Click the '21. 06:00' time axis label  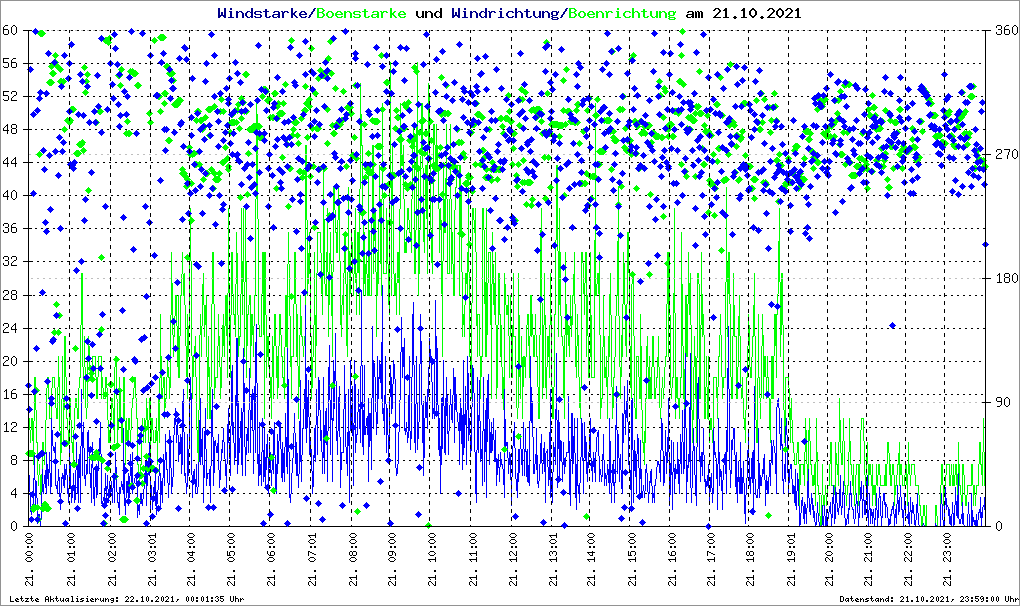point(271,559)
